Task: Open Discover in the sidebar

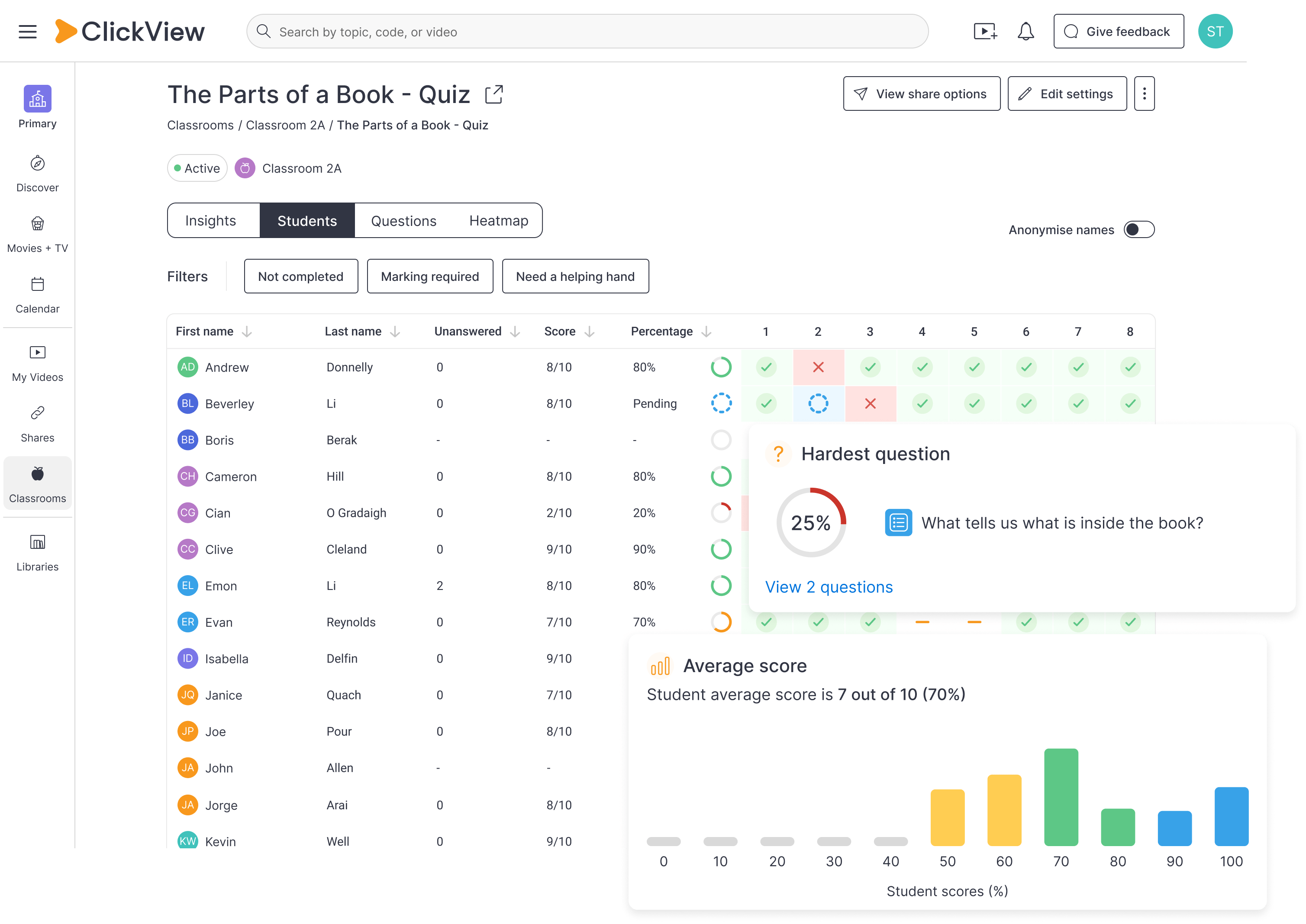Action: click(38, 174)
